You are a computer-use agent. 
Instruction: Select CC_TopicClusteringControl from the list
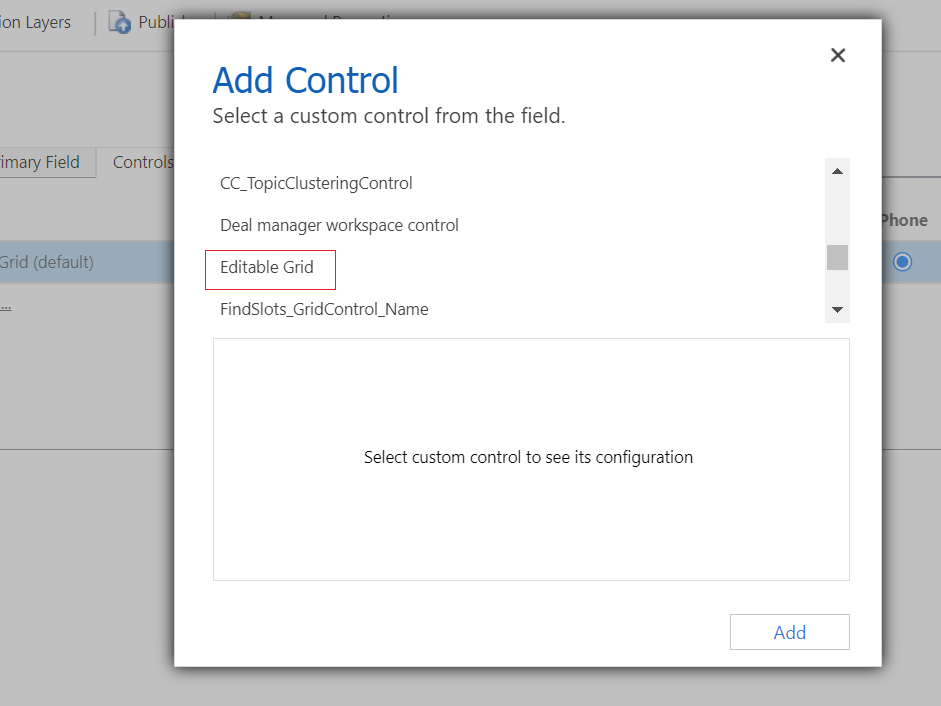tap(316, 183)
